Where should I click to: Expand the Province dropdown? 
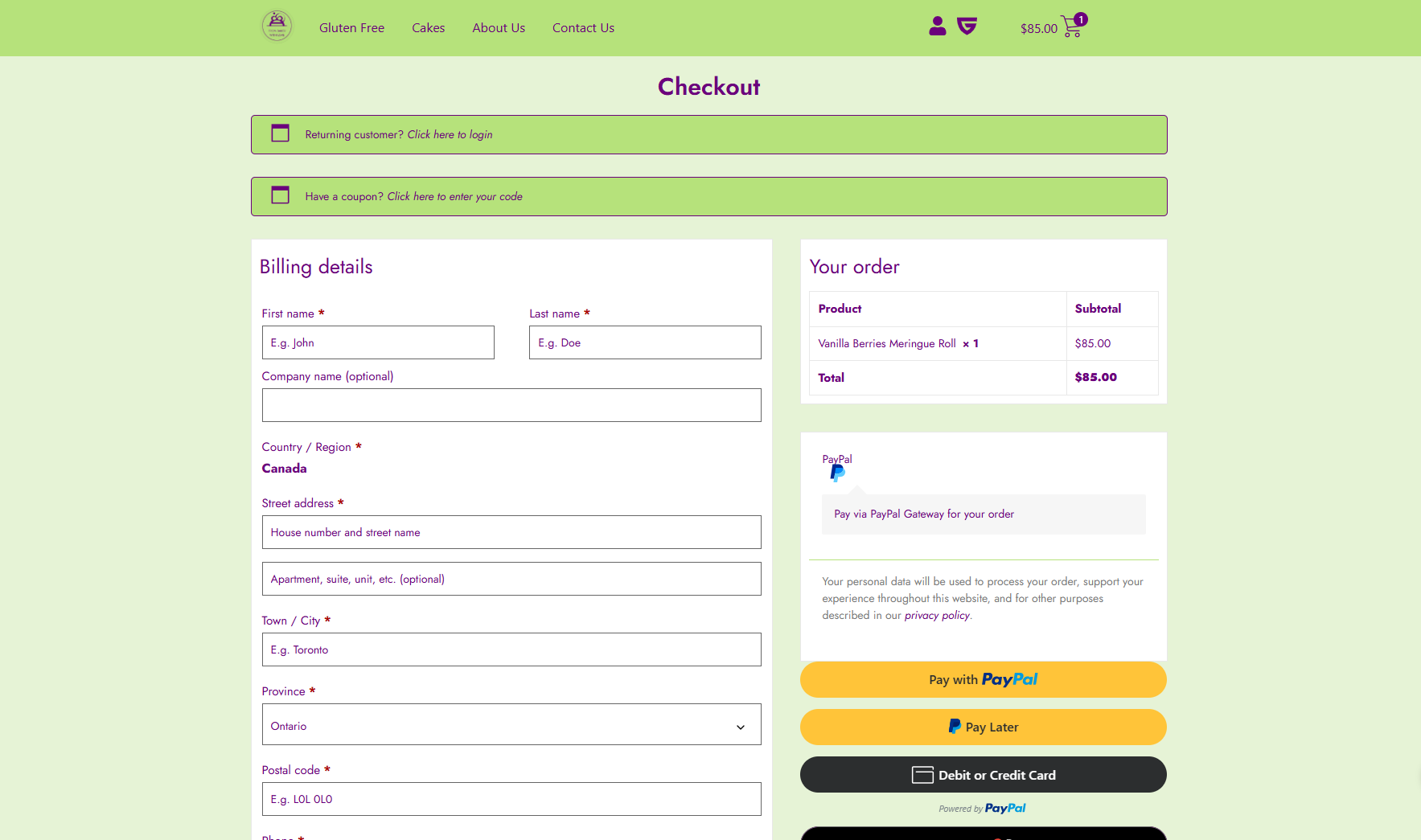click(x=511, y=725)
